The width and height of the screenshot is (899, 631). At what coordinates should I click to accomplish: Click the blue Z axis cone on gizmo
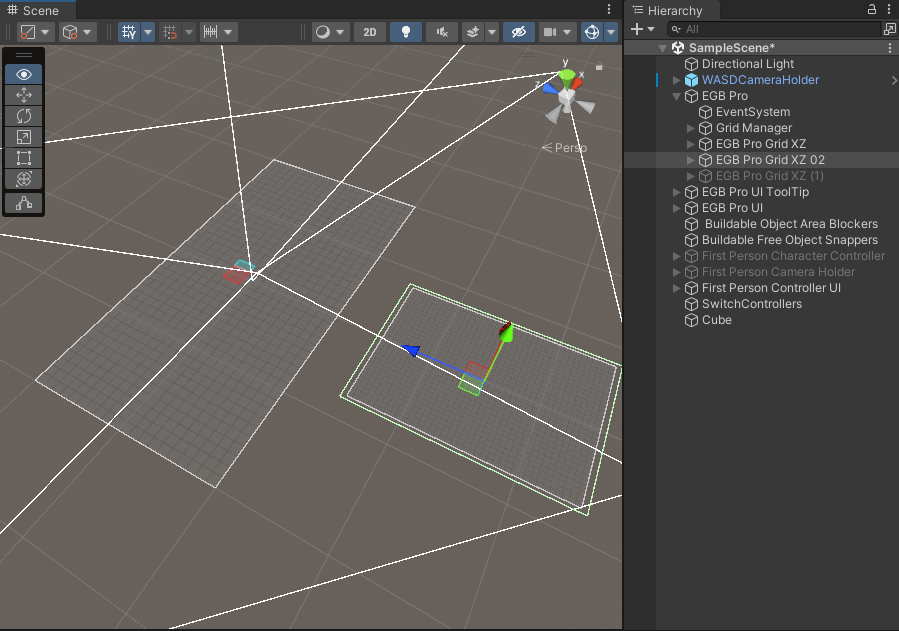[551, 89]
